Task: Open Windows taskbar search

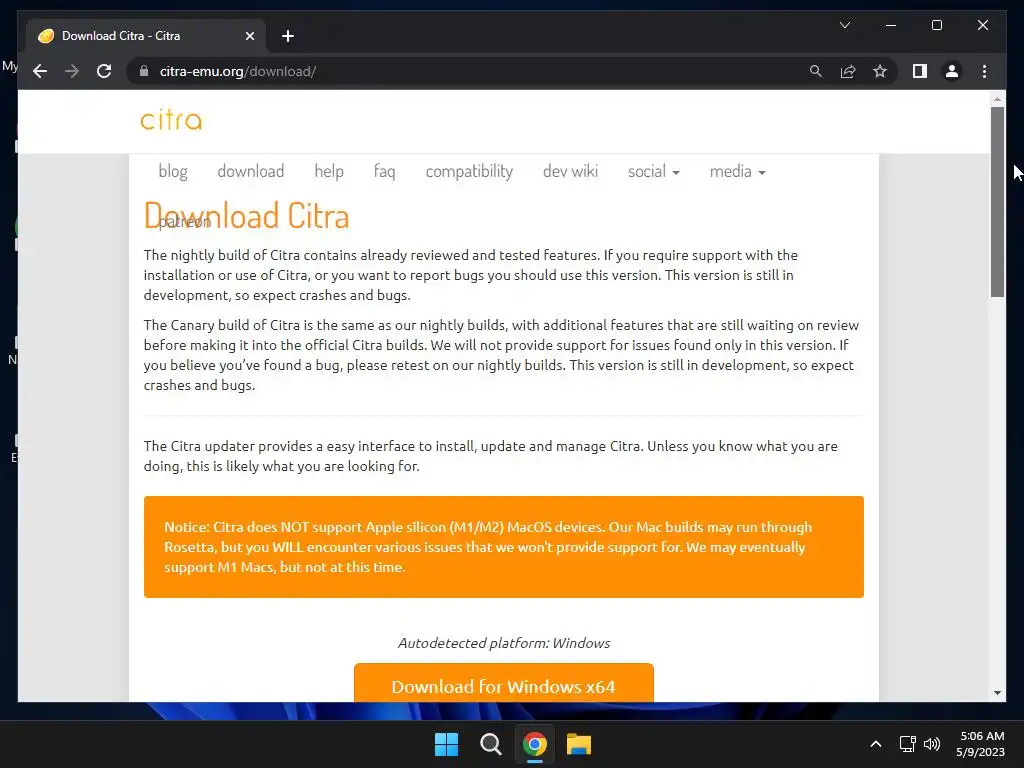Action: (490, 744)
